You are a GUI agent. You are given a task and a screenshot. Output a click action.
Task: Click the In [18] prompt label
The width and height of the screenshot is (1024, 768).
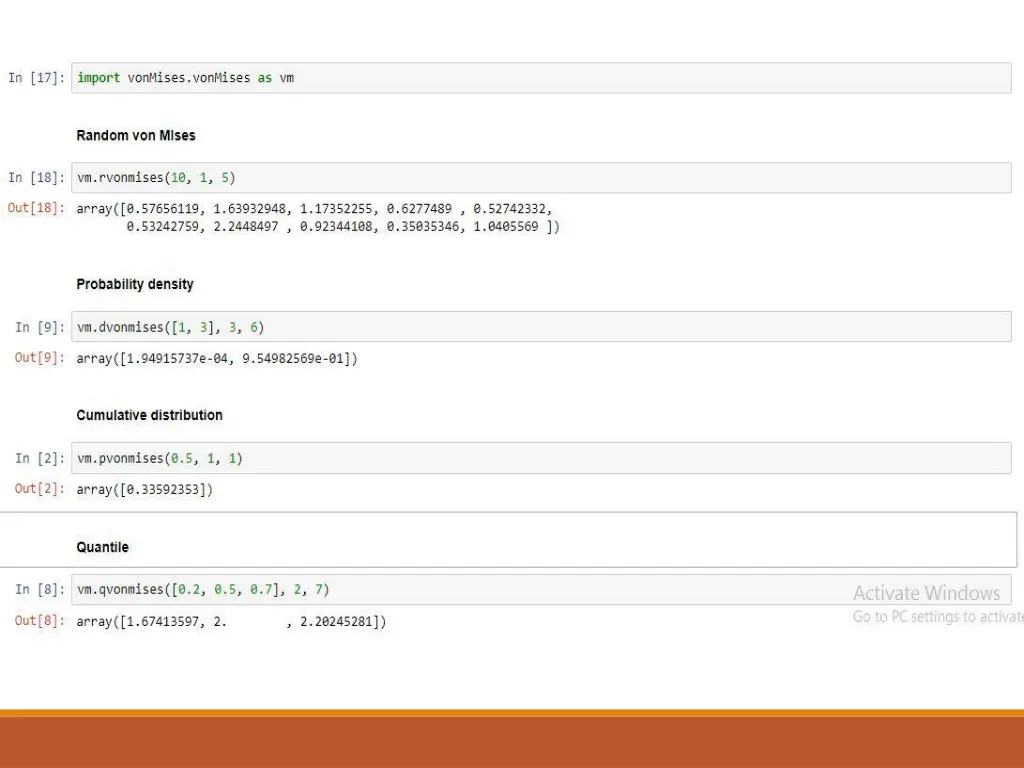tap(37, 178)
